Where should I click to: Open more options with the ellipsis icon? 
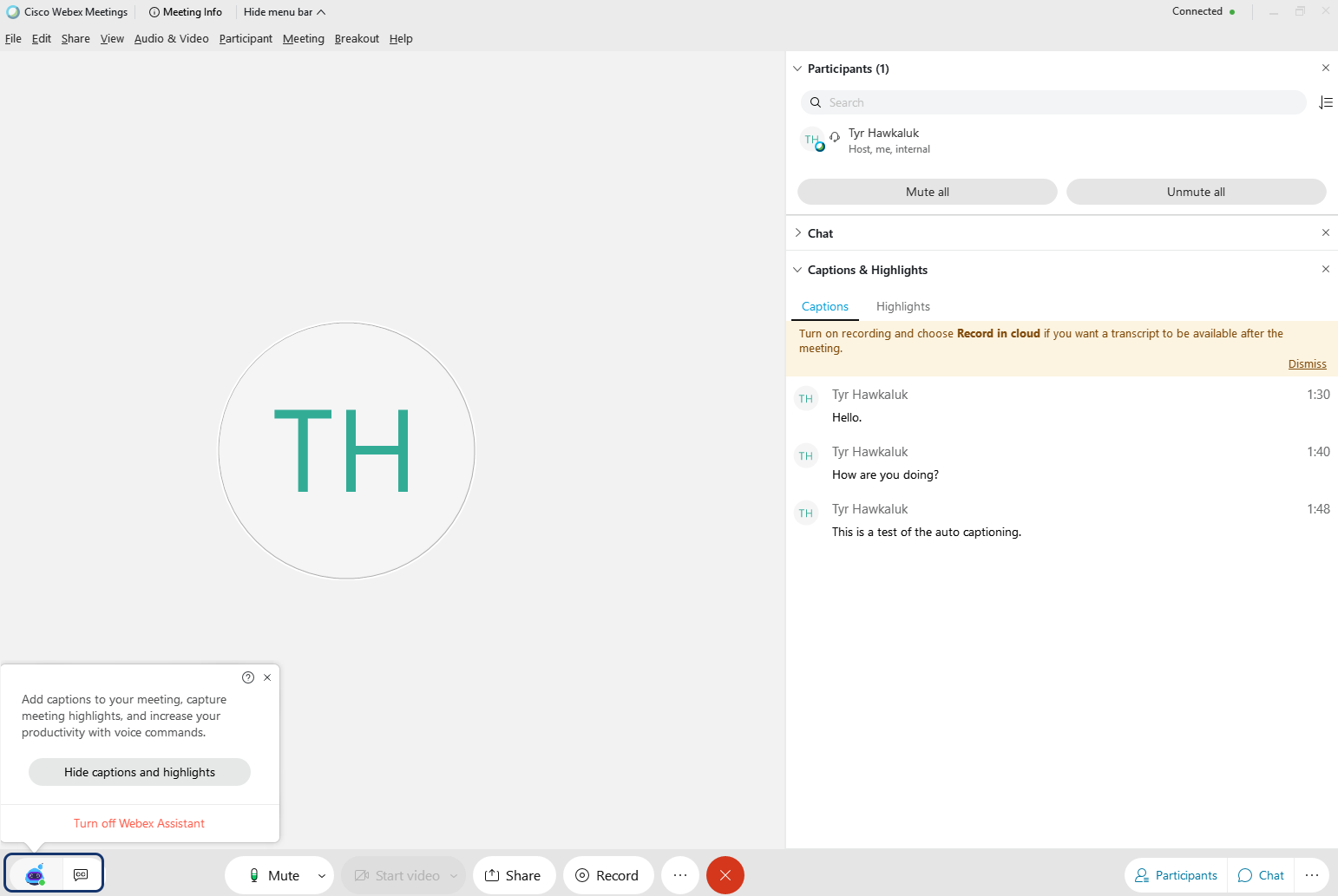(x=680, y=874)
